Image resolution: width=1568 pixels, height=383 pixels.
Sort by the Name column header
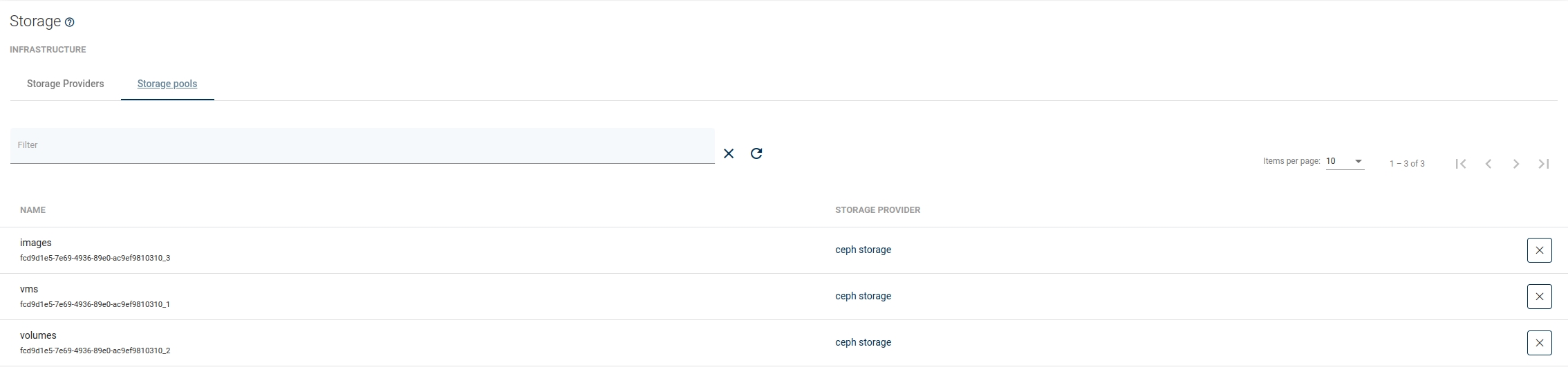(32, 210)
